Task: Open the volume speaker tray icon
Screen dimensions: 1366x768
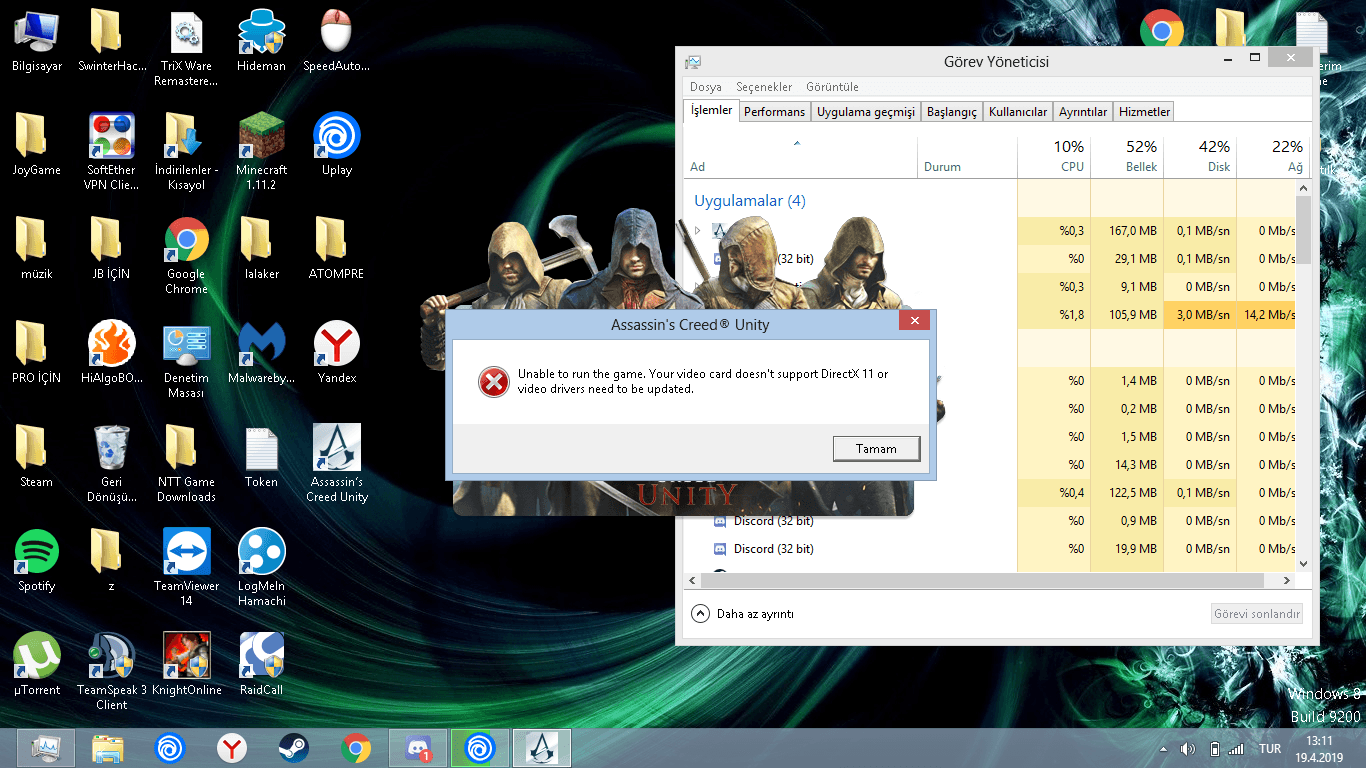Action: [x=1188, y=748]
